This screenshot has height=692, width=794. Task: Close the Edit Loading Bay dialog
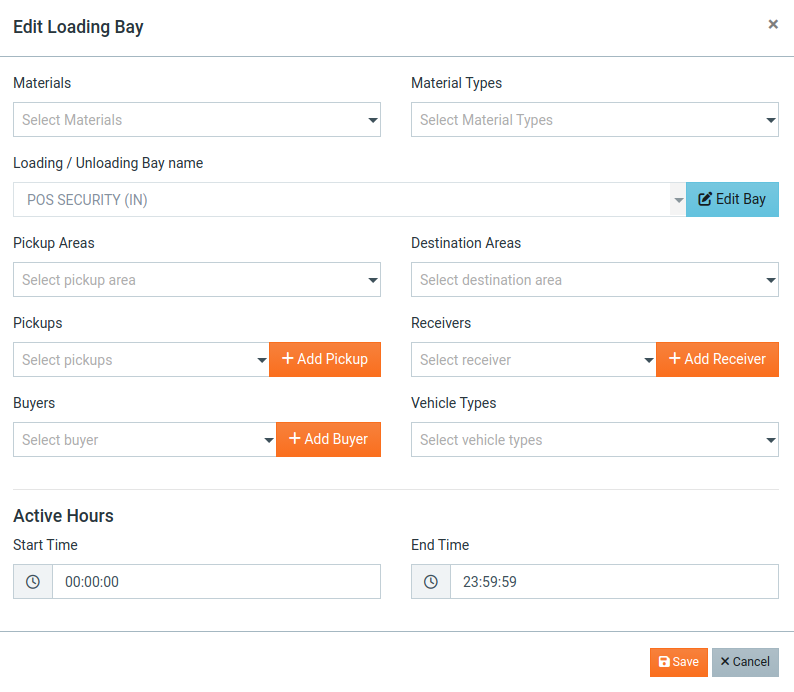tap(773, 24)
